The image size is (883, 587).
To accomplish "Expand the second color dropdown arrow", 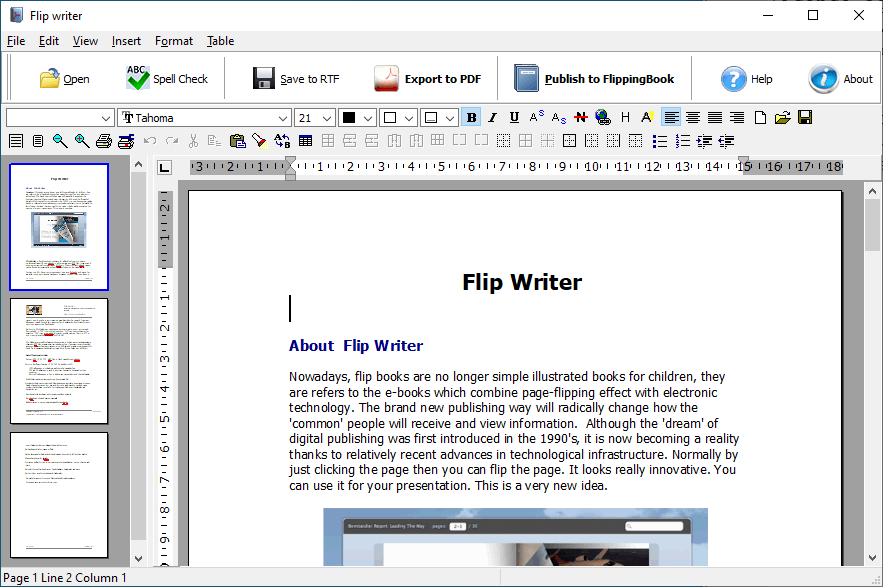I will [409, 118].
